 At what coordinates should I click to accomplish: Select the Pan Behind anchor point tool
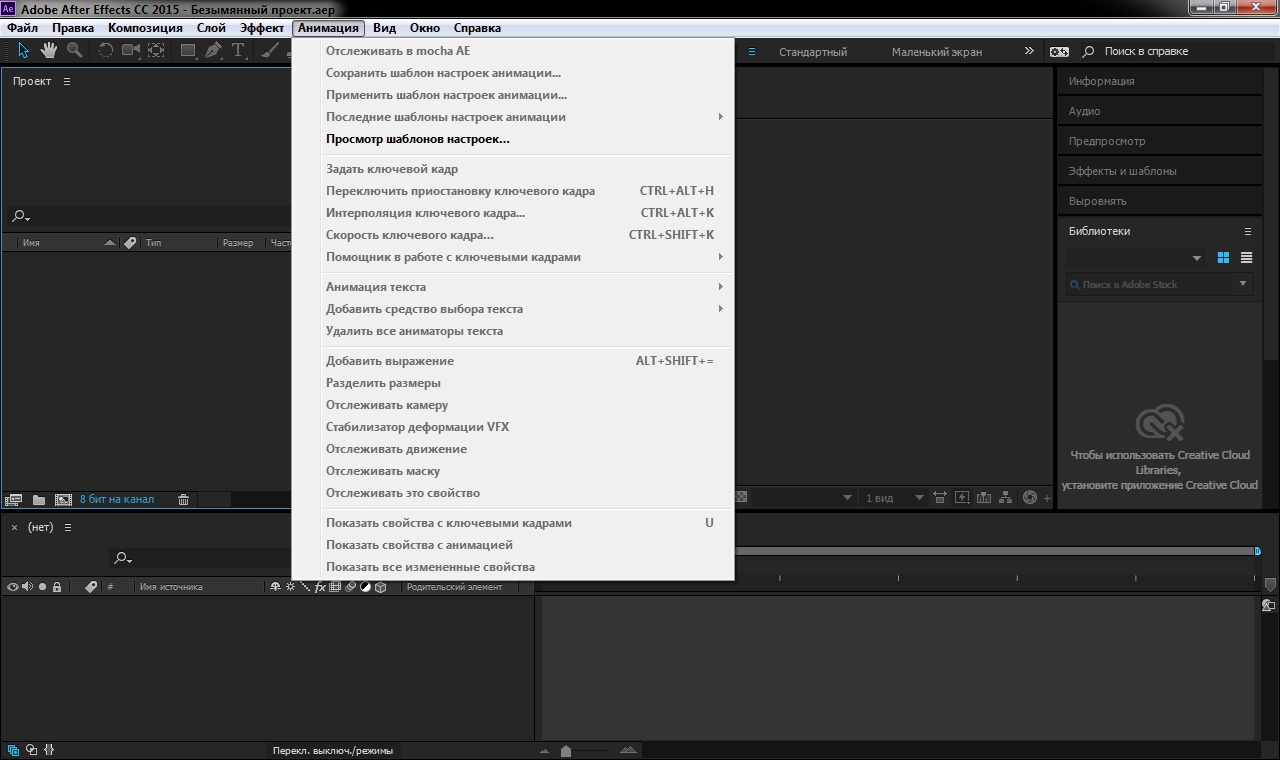click(x=157, y=50)
